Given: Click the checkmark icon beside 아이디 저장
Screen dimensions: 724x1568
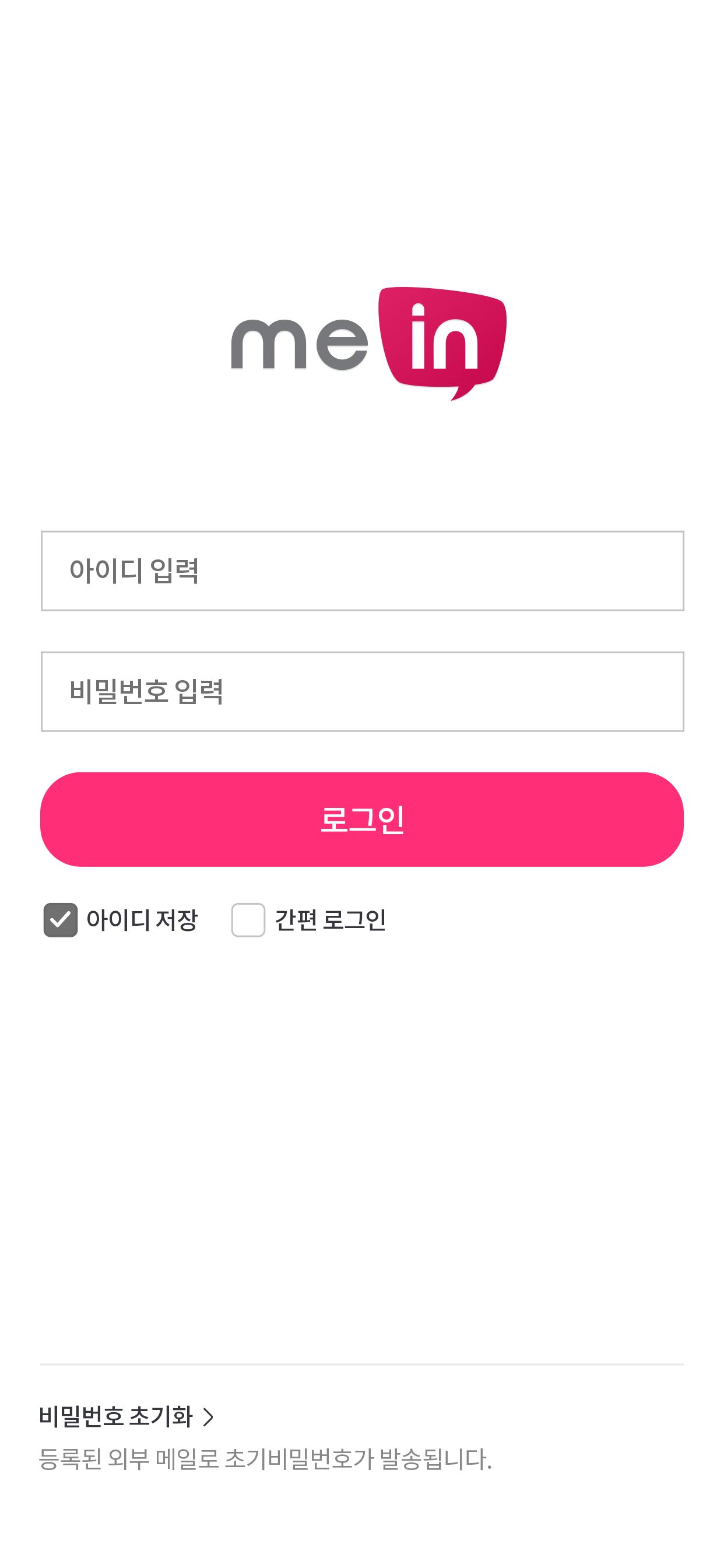Looking at the screenshot, I should point(60,920).
